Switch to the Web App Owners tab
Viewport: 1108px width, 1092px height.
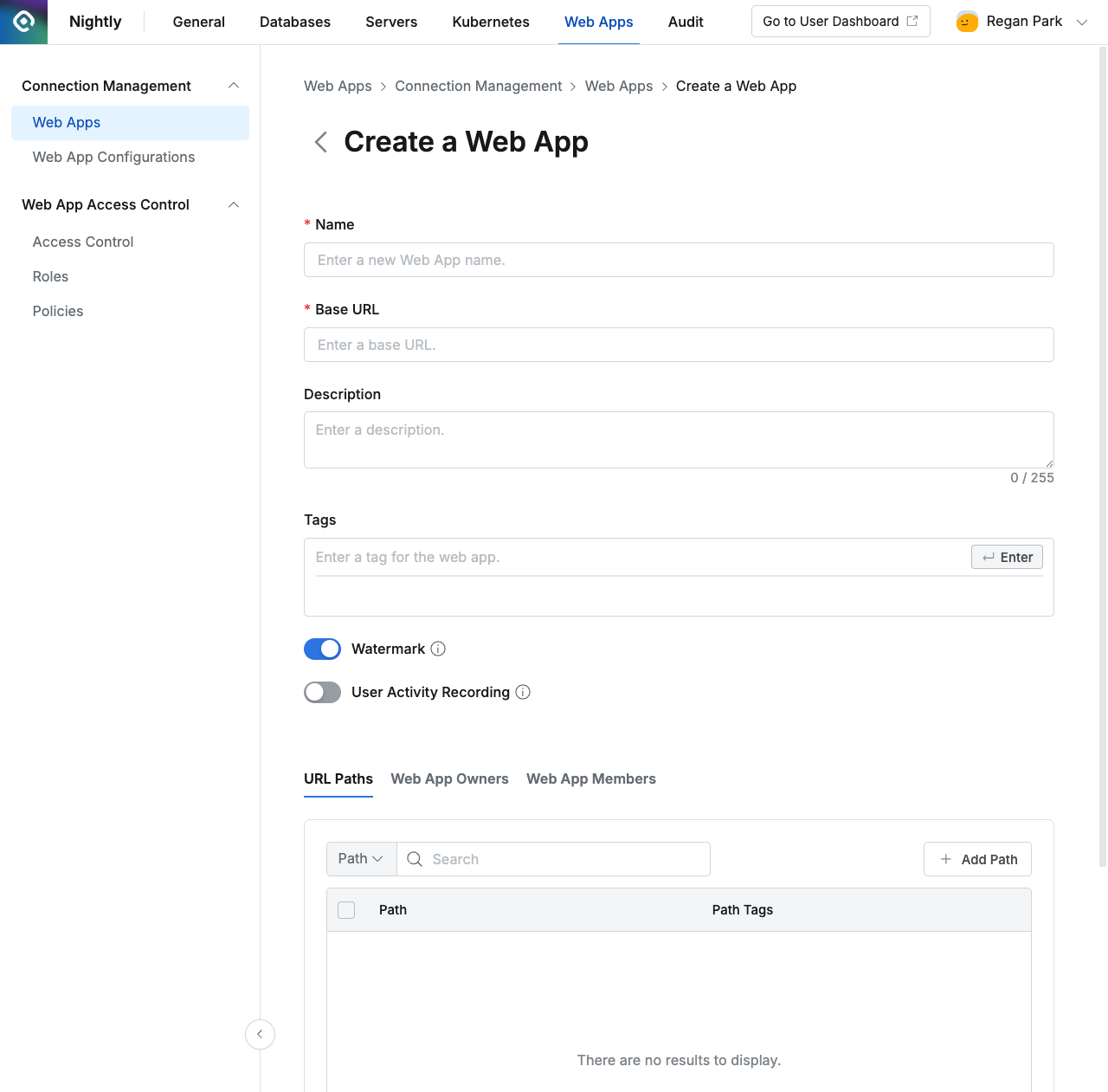tap(449, 779)
